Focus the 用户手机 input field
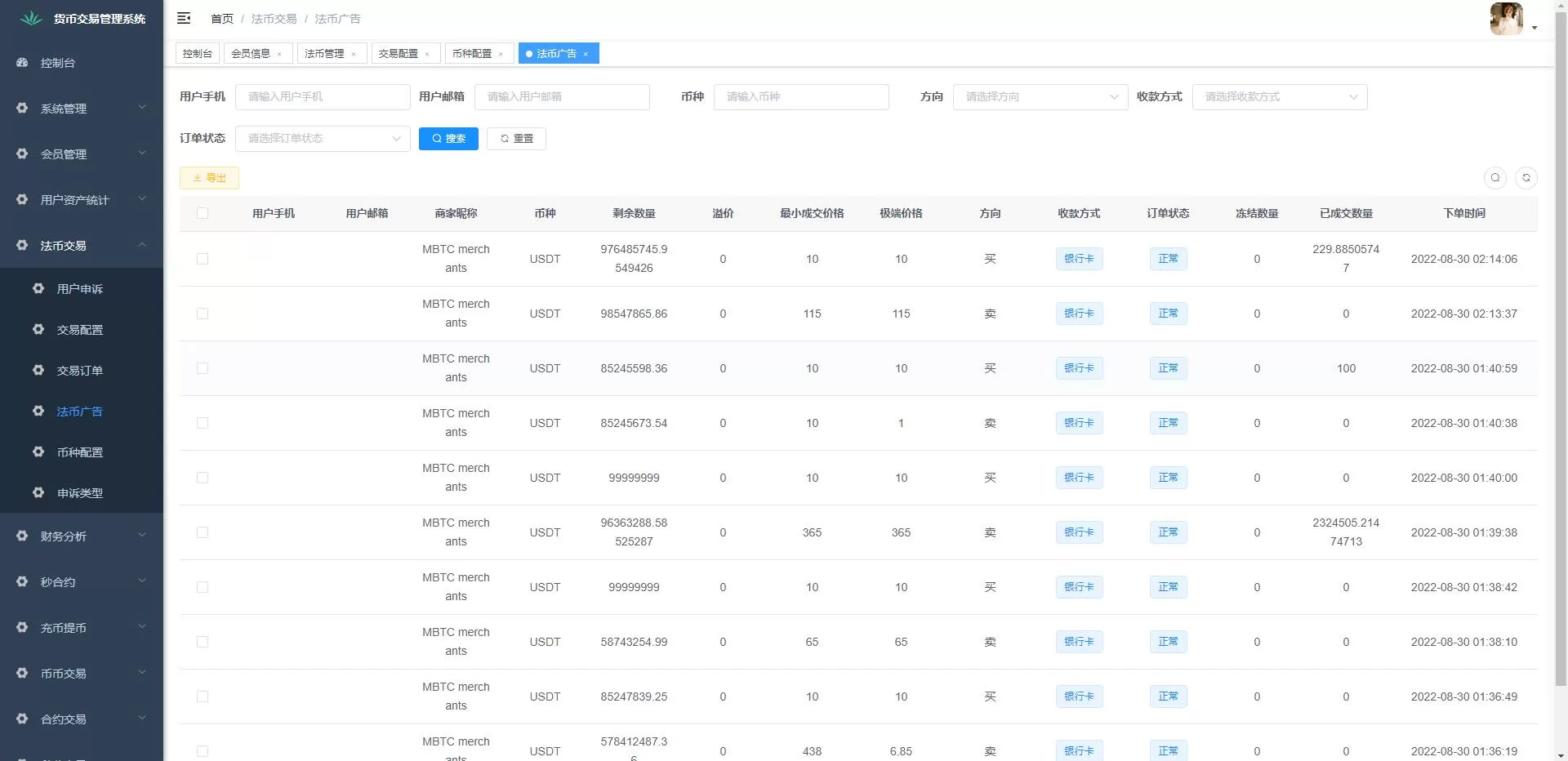Screen dimensions: 1568x761 point(323,97)
